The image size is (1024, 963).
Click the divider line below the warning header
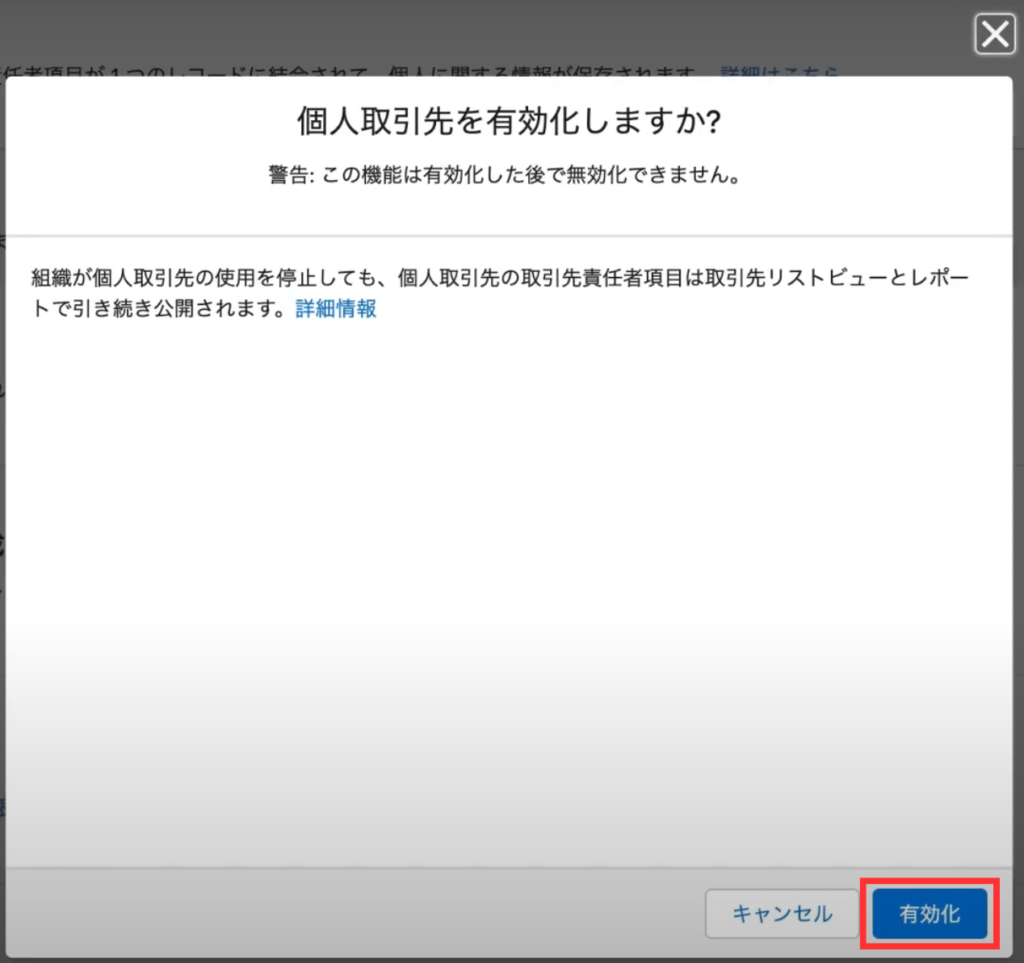[x=510, y=236]
